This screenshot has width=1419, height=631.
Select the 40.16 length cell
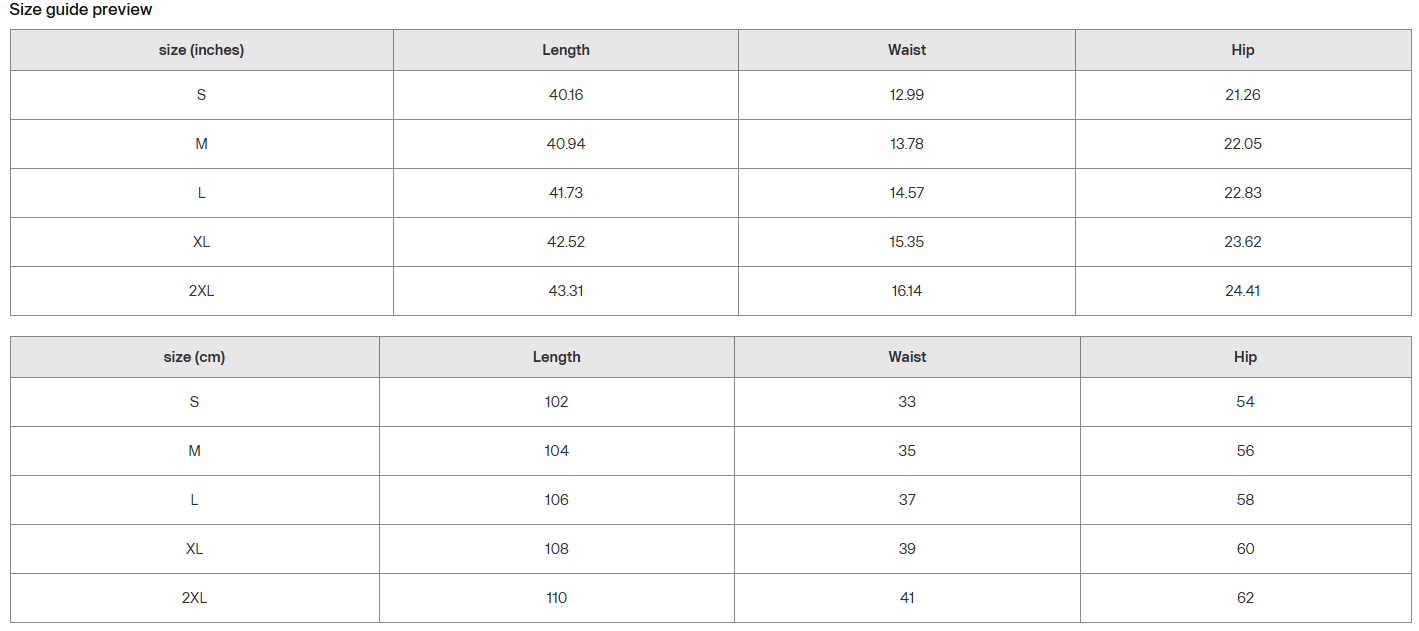(566, 95)
